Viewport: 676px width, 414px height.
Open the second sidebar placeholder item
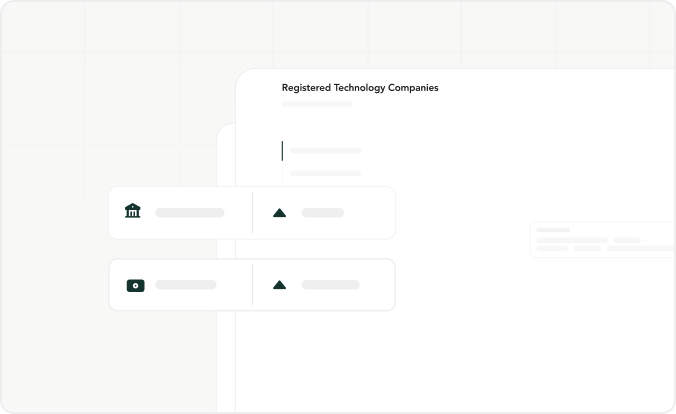pos(325,173)
